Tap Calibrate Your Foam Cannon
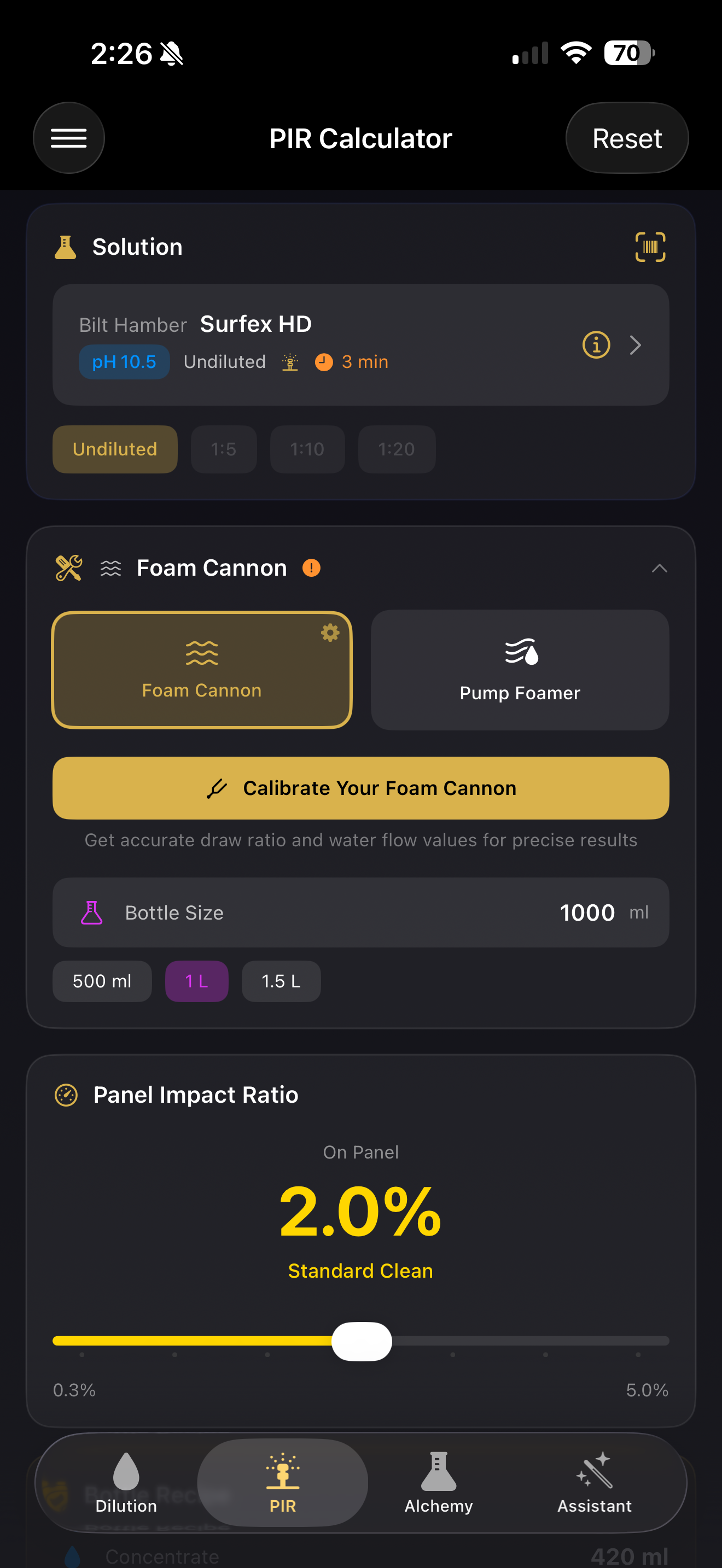The width and height of the screenshot is (722, 1568). click(x=361, y=788)
